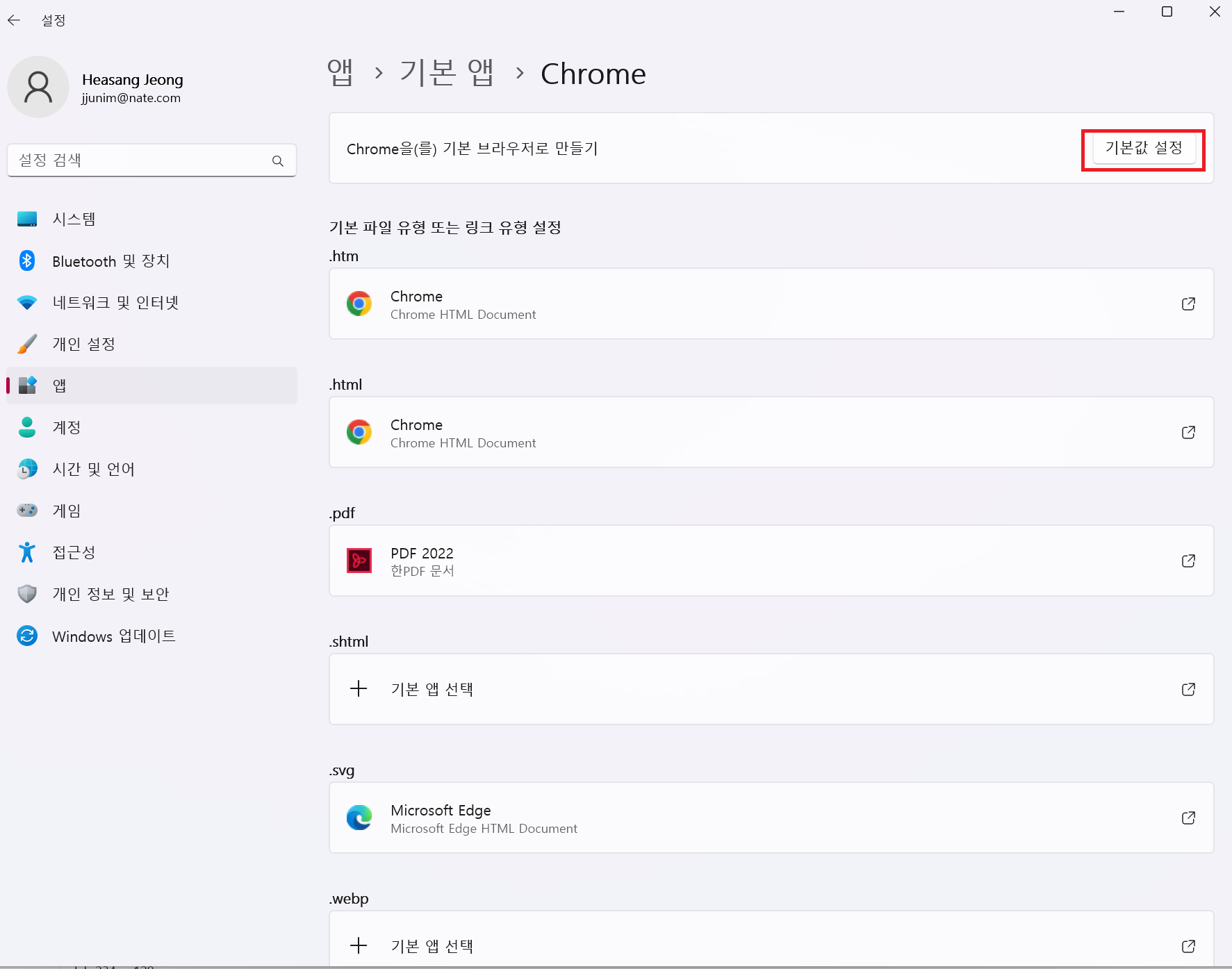Click the 기본값 설정 button
The height and width of the screenshot is (969, 1232).
1143,149
